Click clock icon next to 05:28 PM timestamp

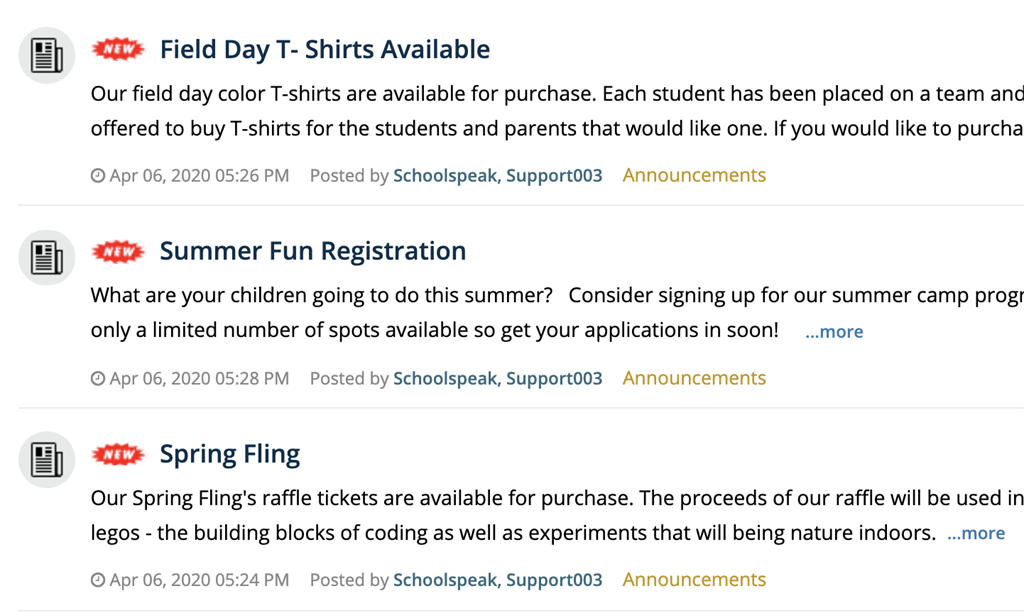click(98, 379)
